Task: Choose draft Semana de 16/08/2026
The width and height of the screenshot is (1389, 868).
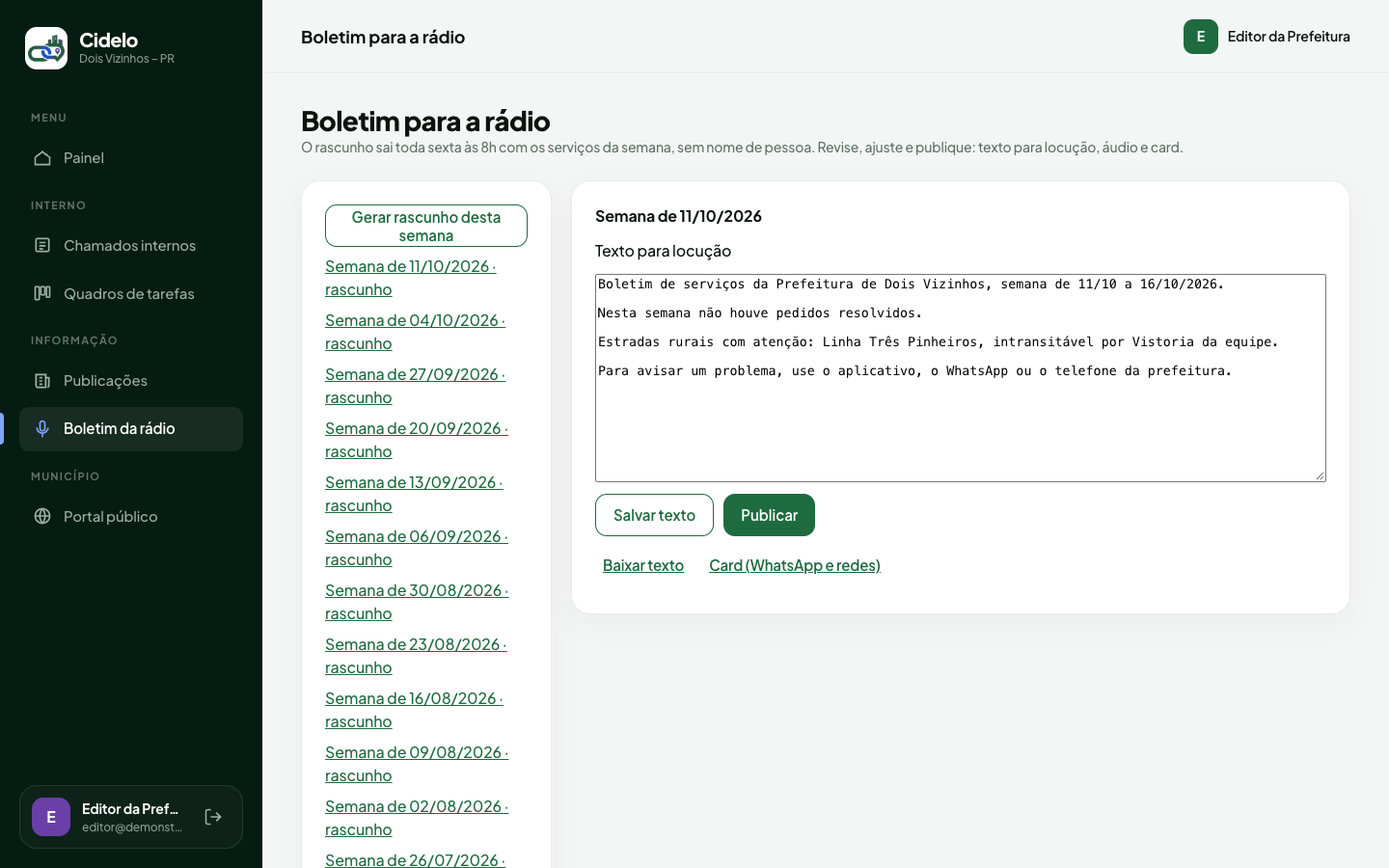Action: pos(414,710)
